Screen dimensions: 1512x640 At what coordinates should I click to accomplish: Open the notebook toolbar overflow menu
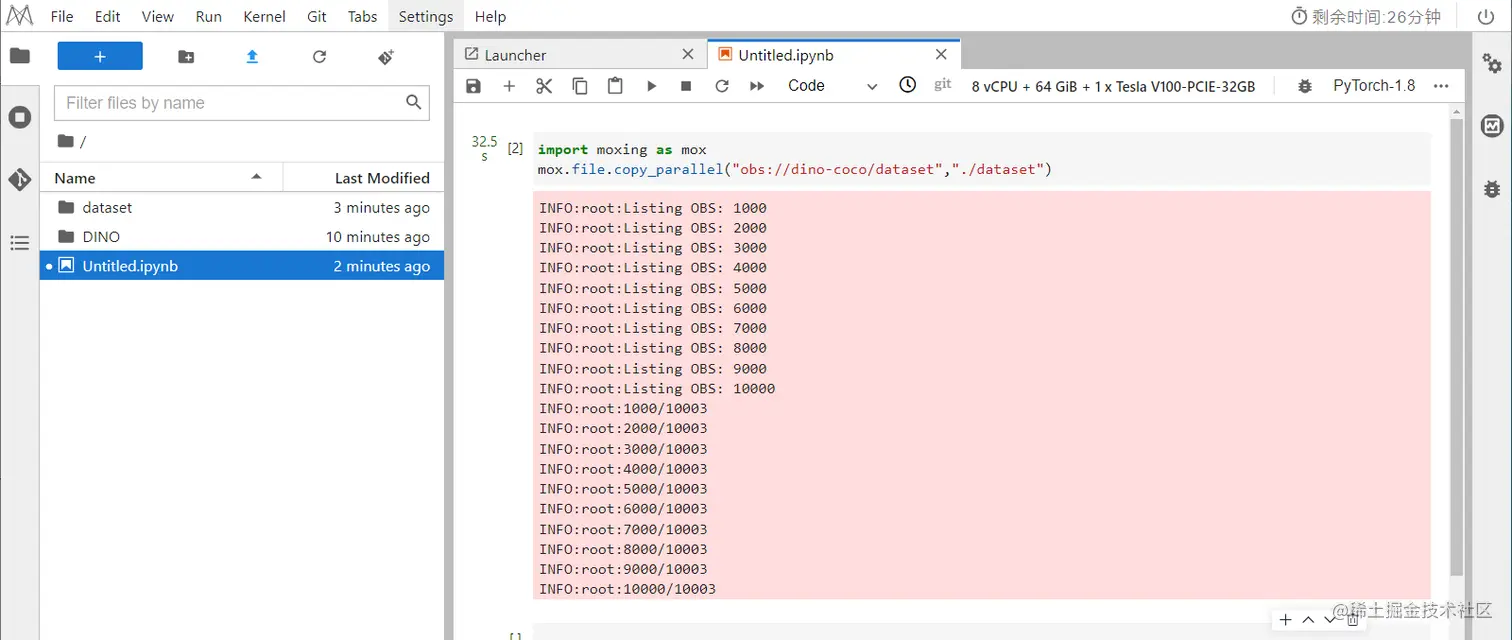click(x=1441, y=86)
